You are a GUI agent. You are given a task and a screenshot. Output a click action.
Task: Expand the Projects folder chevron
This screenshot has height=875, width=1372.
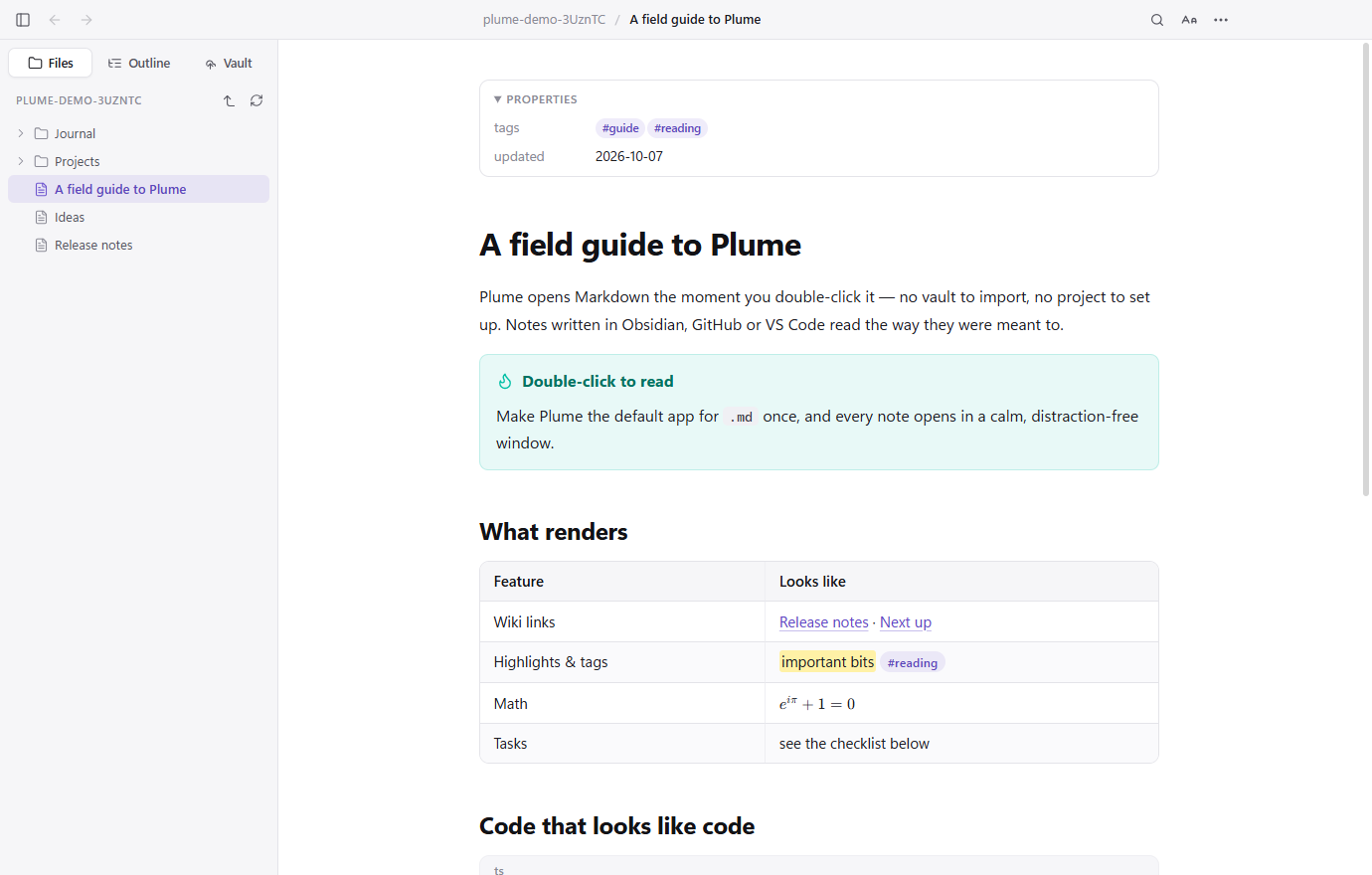click(x=21, y=161)
